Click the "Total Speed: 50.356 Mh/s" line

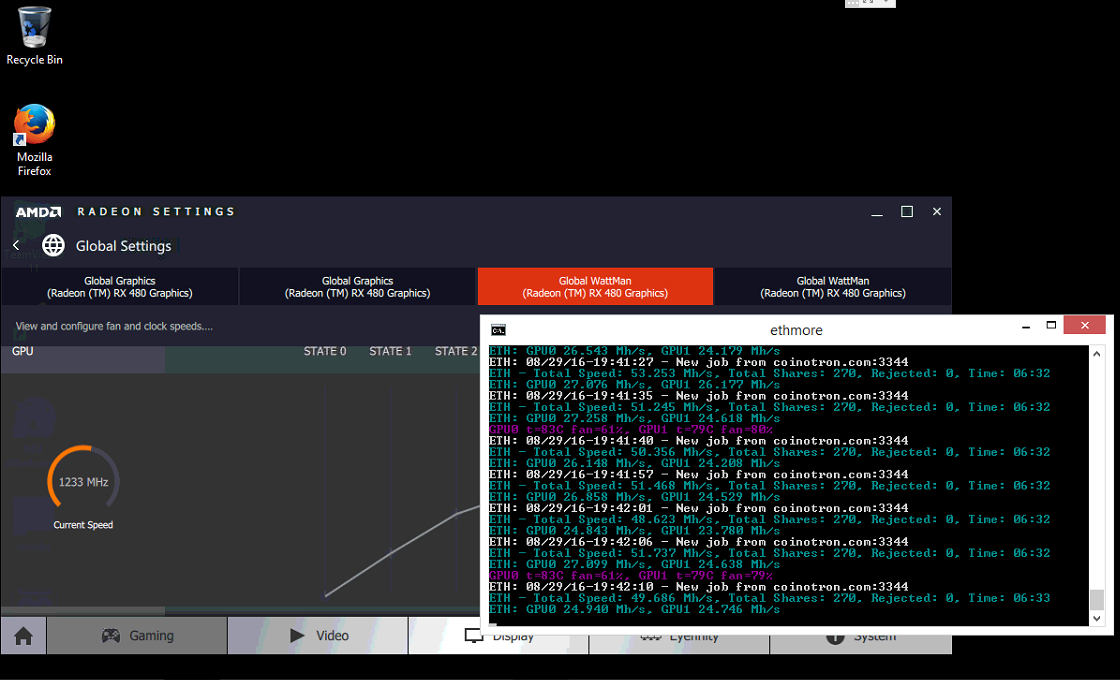pyautogui.click(x=769, y=452)
